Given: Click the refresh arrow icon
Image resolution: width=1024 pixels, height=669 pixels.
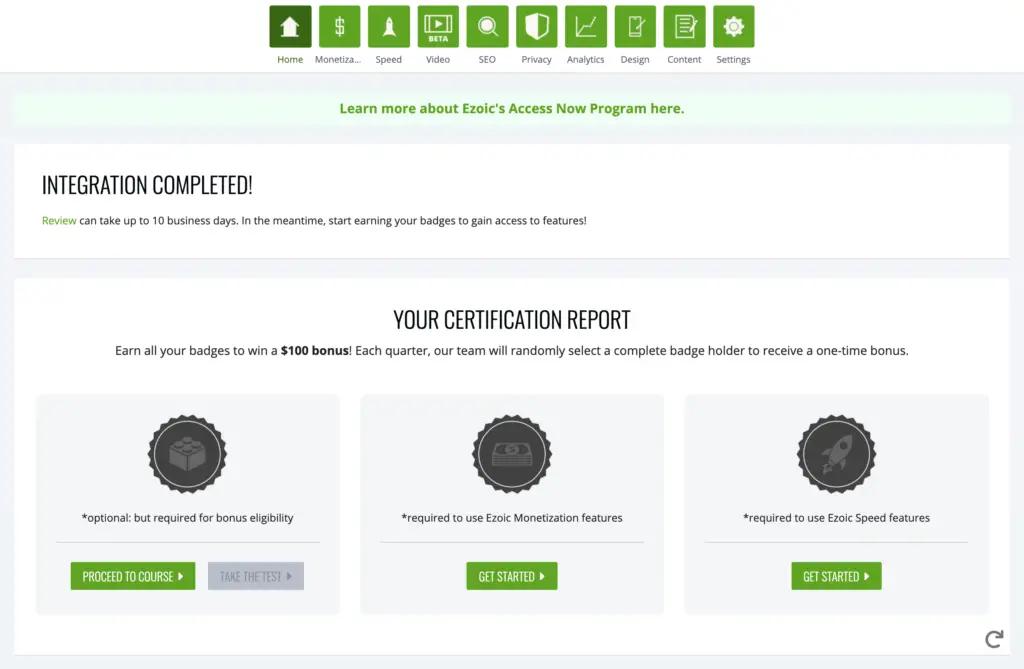Looking at the screenshot, I should point(994,639).
